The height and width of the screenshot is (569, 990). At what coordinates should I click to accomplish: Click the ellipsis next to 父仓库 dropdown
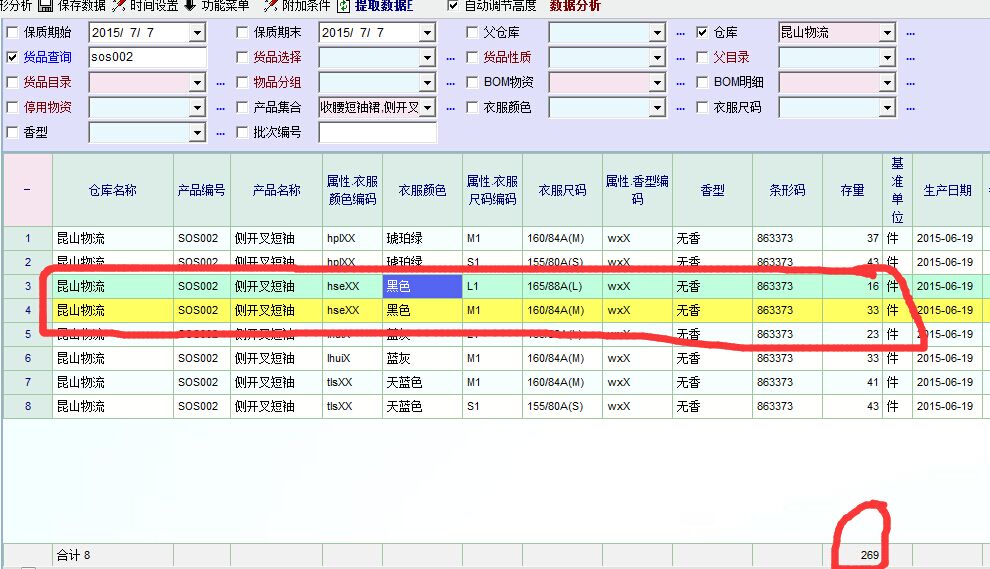[x=680, y=33]
